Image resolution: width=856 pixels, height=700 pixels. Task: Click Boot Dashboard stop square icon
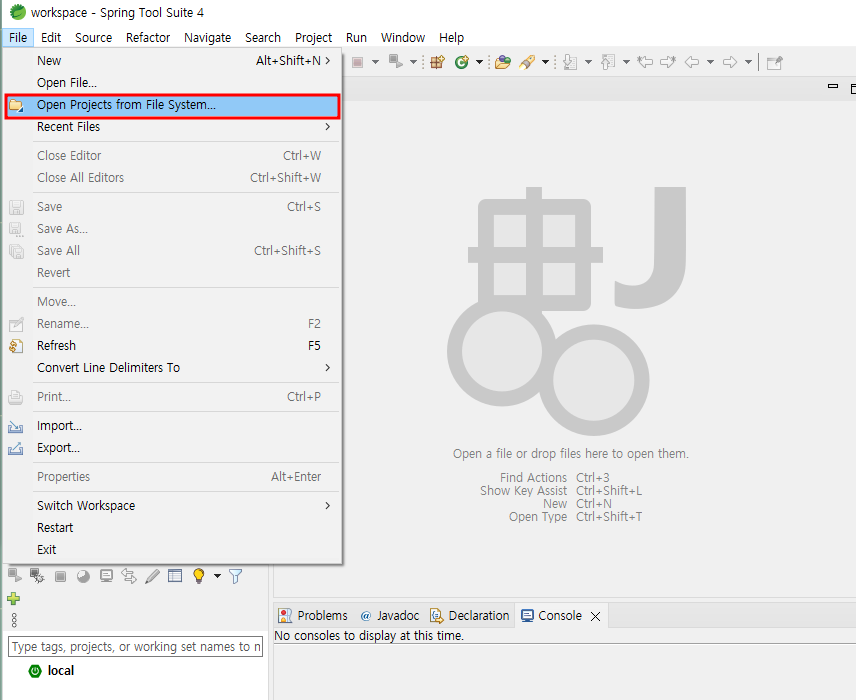click(61, 576)
